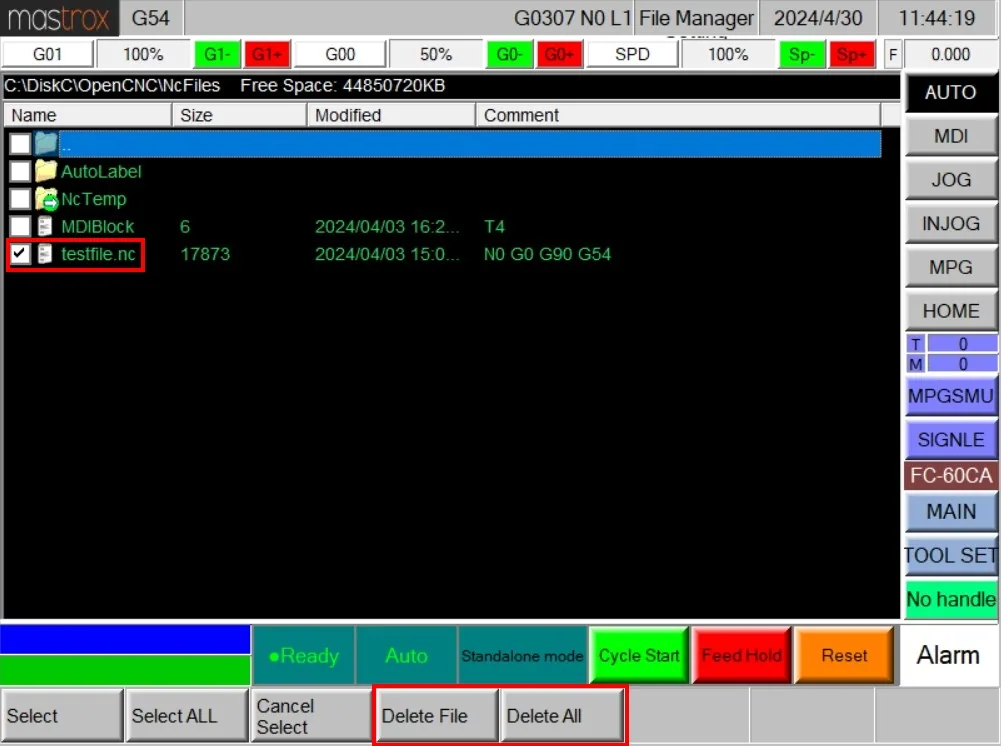This screenshot has width=1001, height=746.
Task: Click the Select softkey
Action: (62, 716)
